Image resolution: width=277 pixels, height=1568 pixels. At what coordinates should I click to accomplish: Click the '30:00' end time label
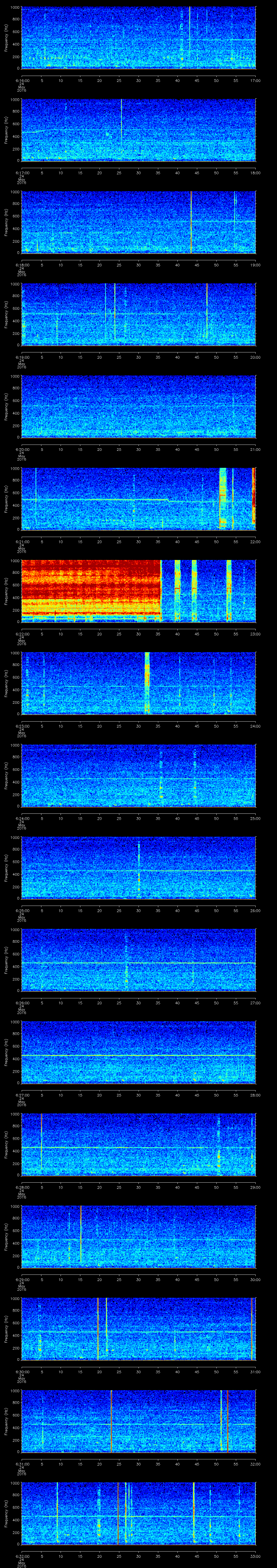pyautogui.click(x=255, y=1279)
